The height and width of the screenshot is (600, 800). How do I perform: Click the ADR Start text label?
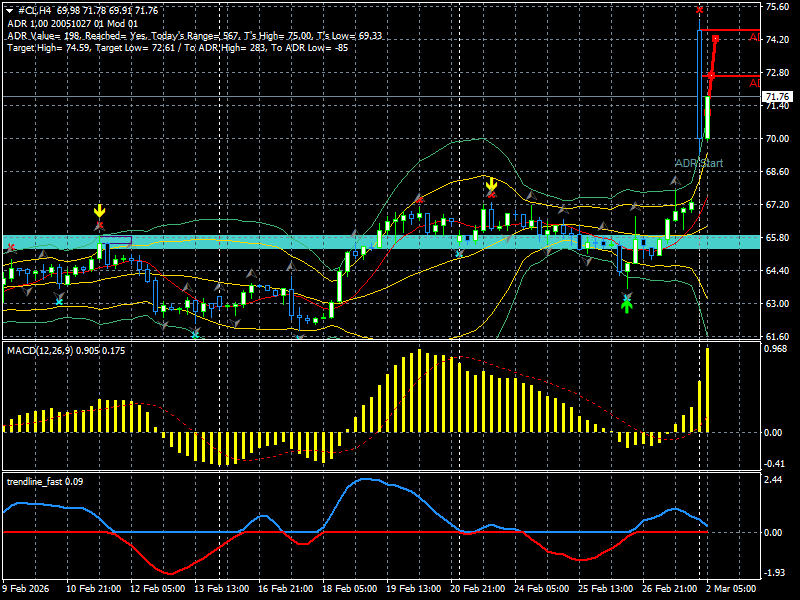[x=699, y=163]
